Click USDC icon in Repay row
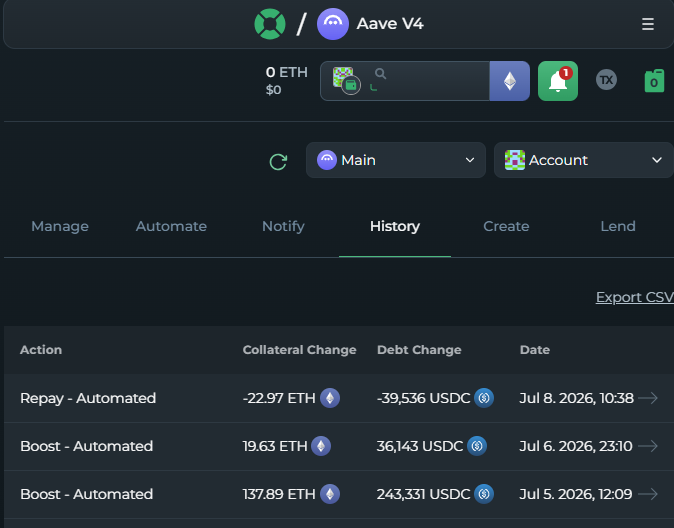The width and height of the screenshot is (674, 528). [484, 398]
